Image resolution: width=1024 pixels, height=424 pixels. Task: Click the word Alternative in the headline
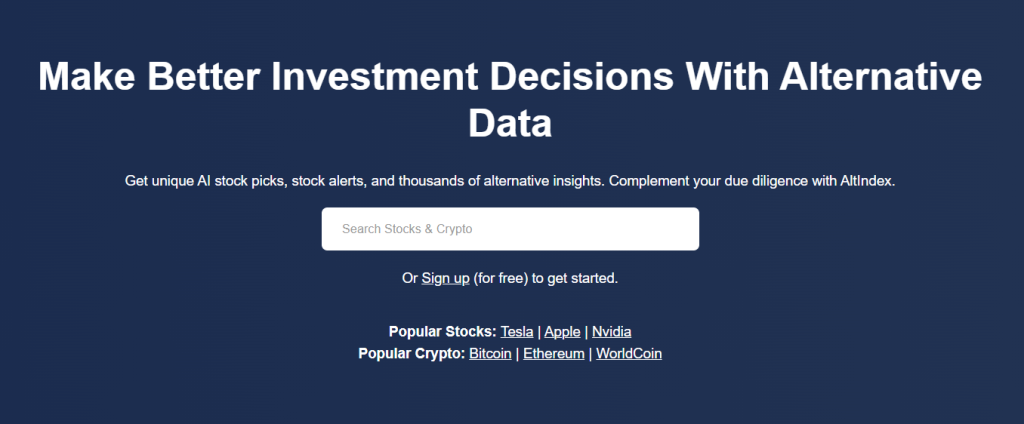click(880, 77)
